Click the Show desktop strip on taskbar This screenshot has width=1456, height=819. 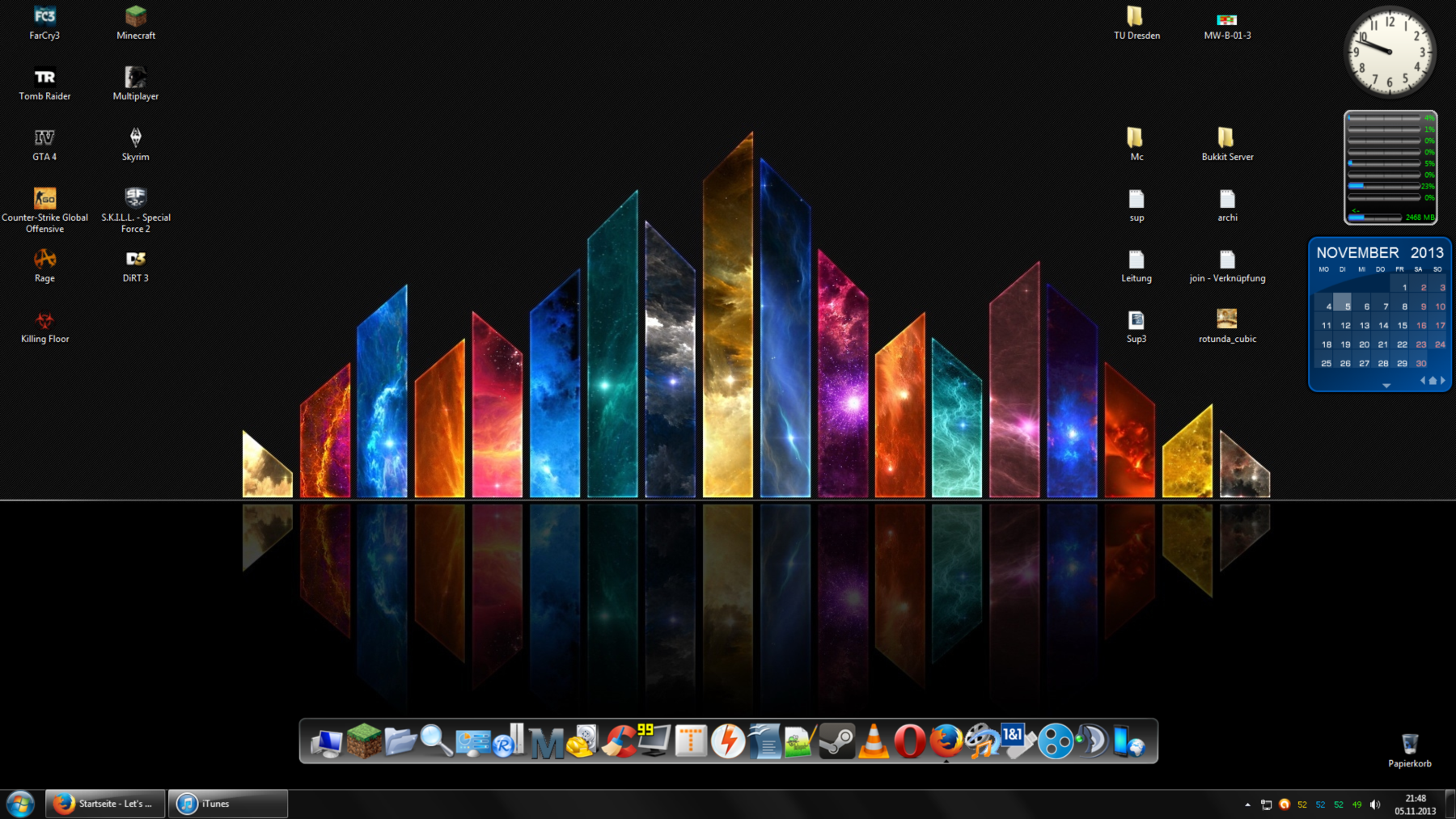(1450, 804)
